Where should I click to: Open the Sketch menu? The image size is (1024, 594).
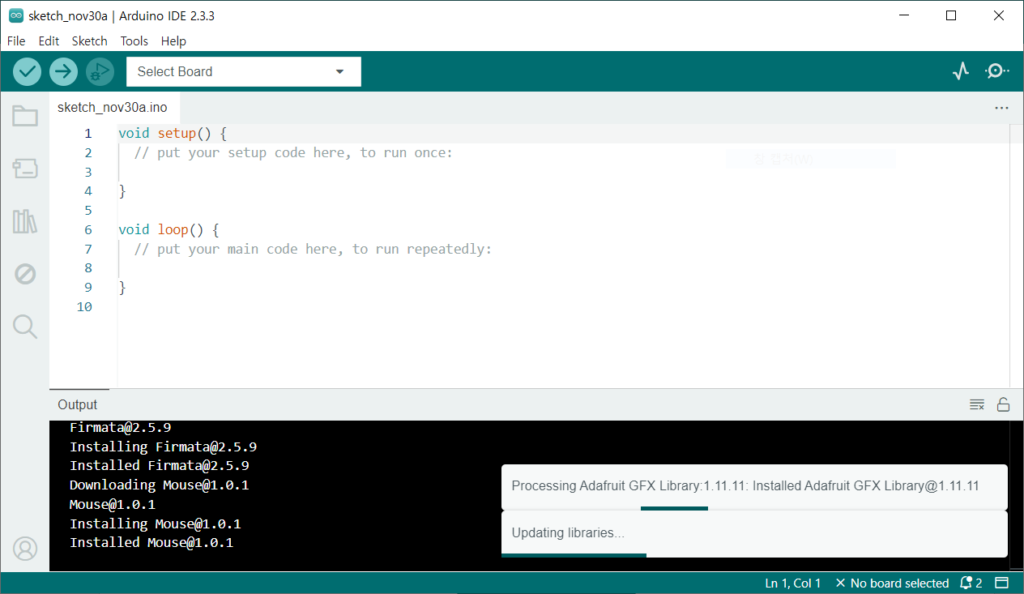click(89, 41)
